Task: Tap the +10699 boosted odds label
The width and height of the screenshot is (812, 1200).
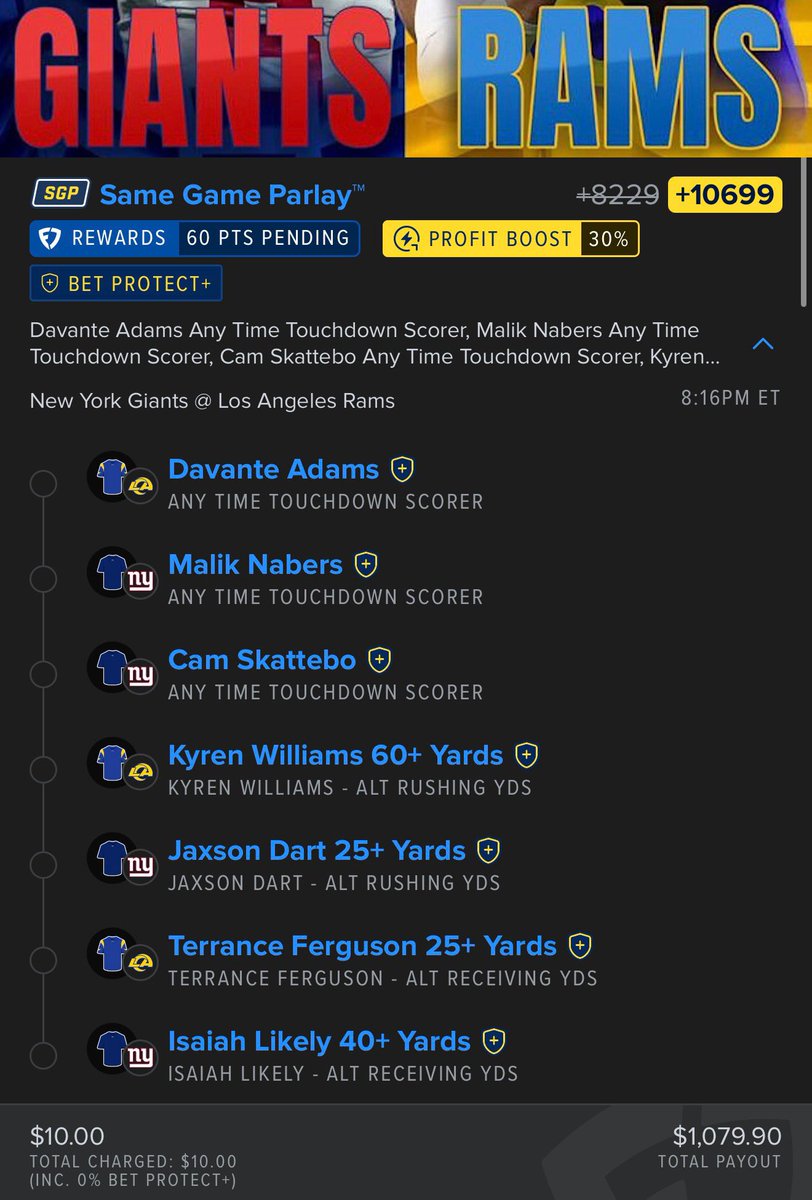Action: point(725,194)
